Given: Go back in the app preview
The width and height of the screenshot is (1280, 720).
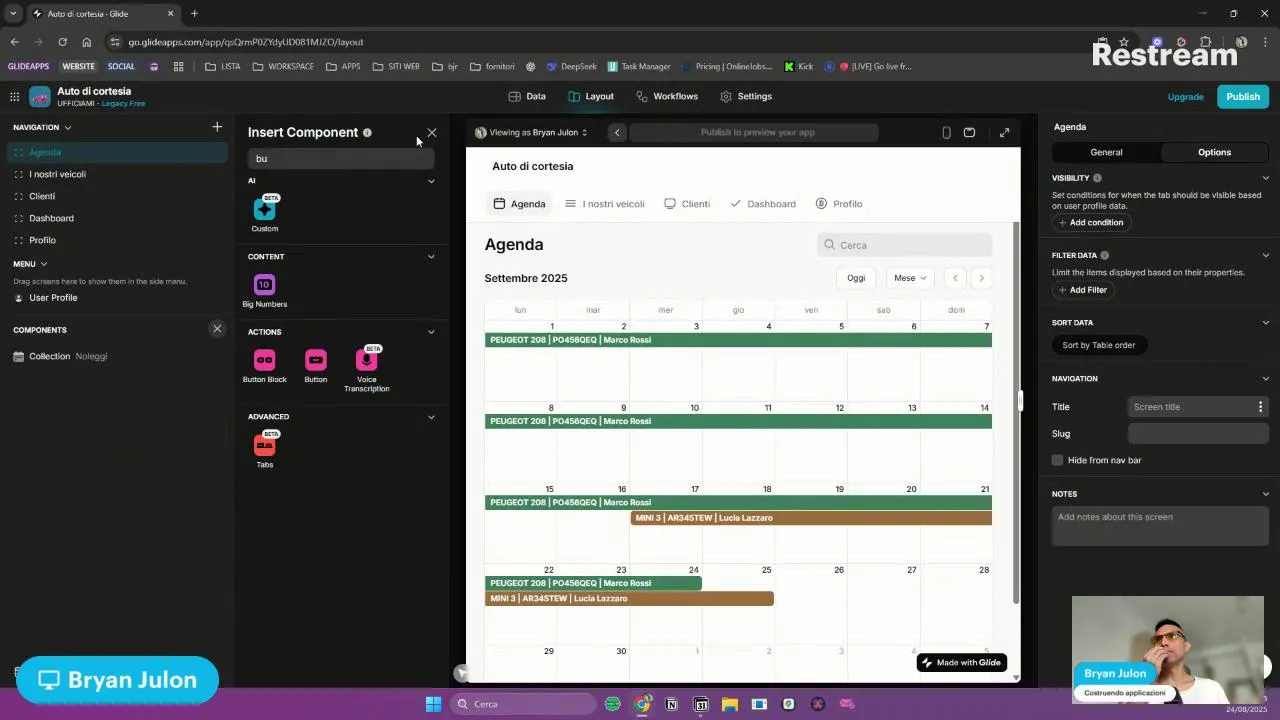Looking at the screenshot, I should coord(617,132).
